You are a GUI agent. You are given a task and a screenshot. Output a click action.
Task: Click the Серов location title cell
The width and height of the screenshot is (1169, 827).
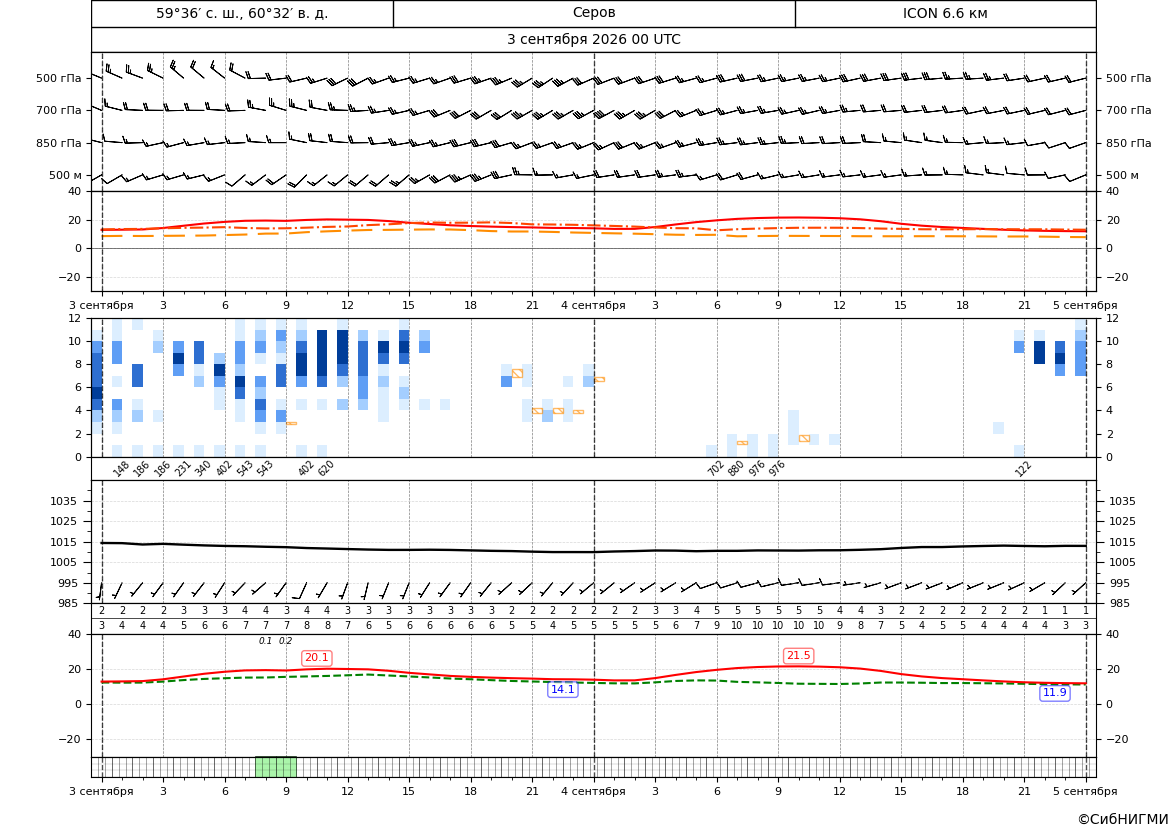click(594, 13)
